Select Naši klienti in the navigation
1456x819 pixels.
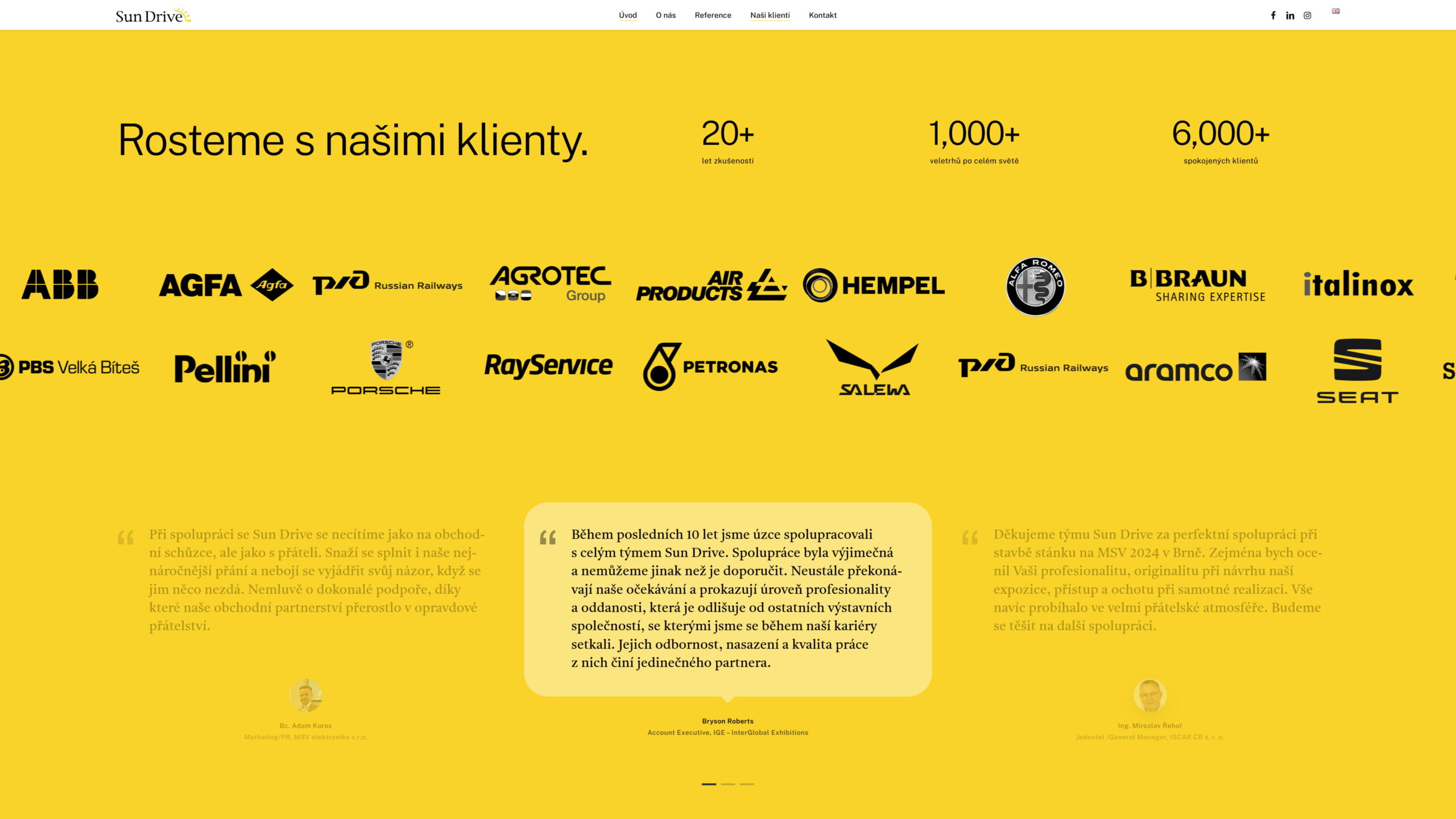770,15
